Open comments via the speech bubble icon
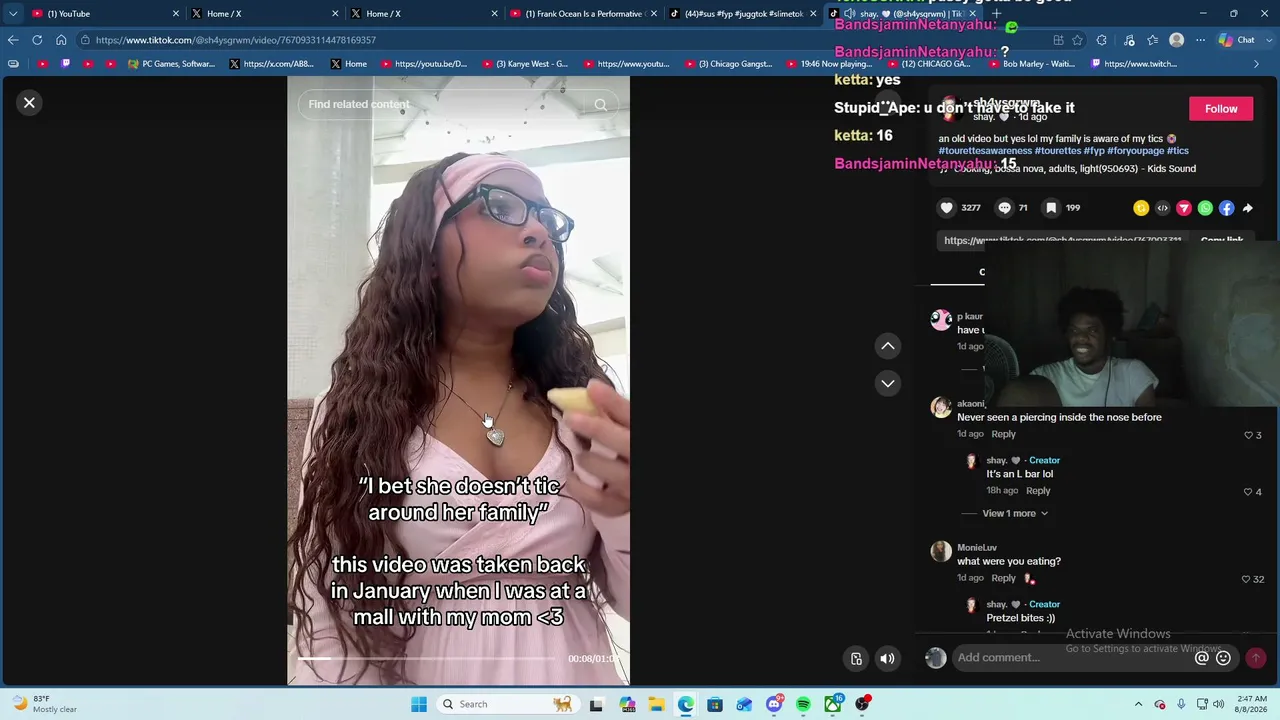1280x720 pixels. 1005,208
